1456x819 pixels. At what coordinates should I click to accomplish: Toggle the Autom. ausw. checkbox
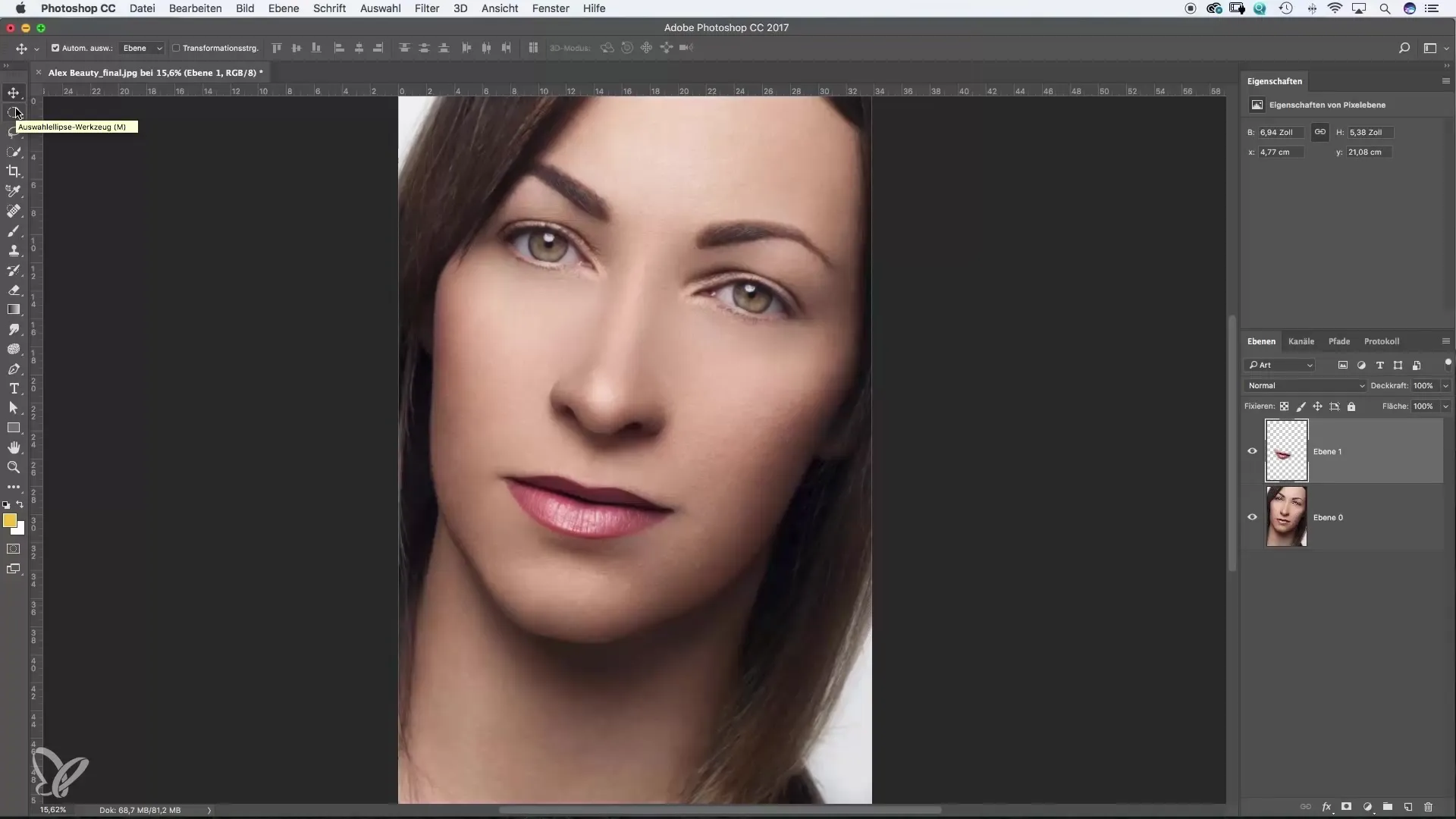55,48
